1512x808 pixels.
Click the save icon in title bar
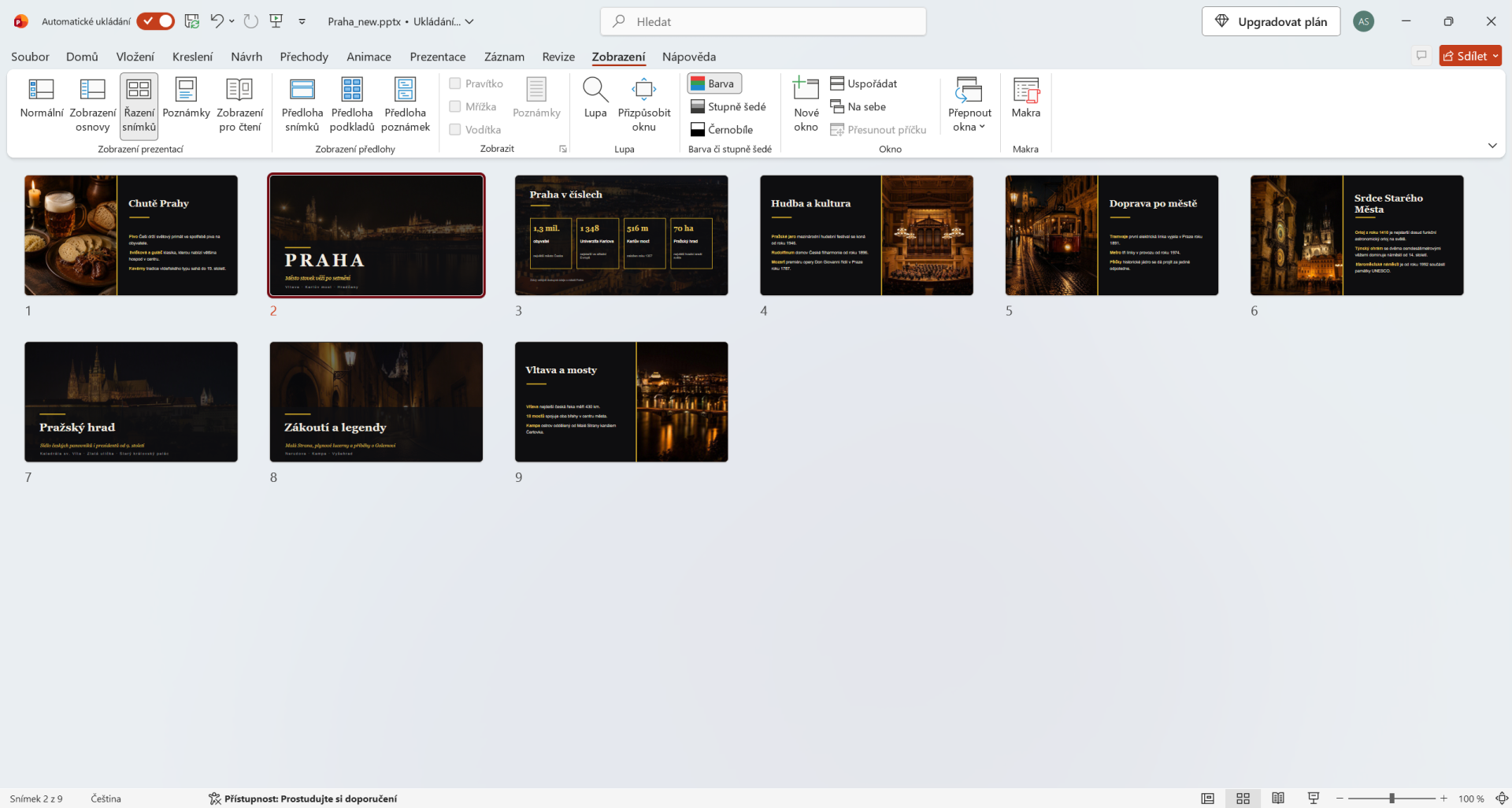(x=191, y=21)
